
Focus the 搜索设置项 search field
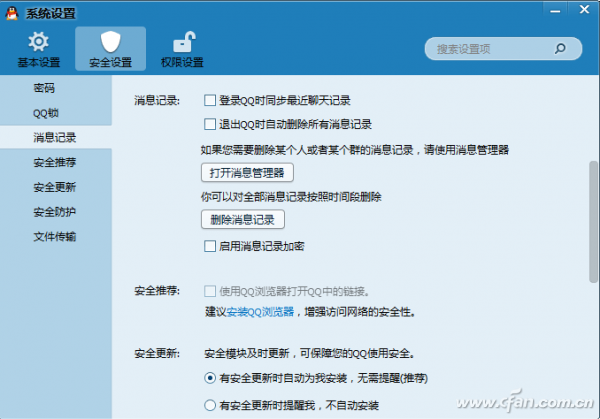[x=503, y=49]
